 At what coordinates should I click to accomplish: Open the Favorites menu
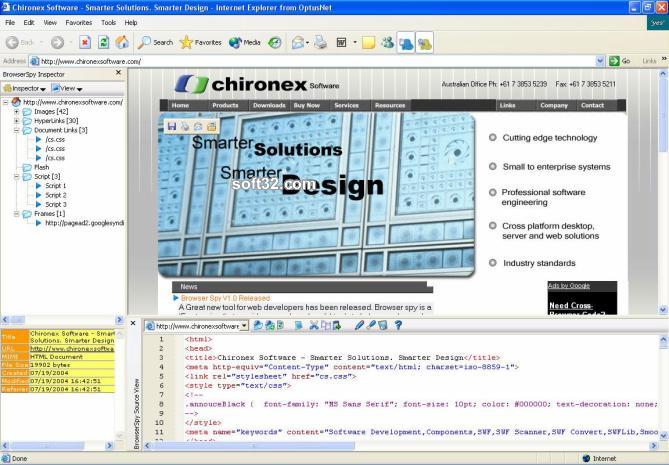pos(79,23)
